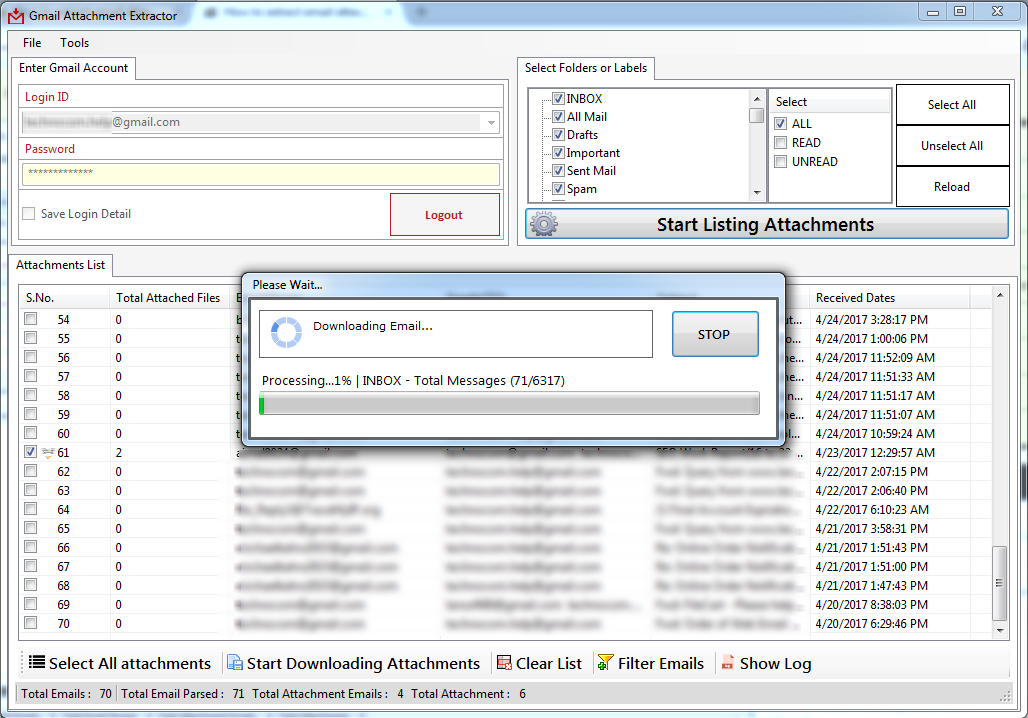Click Filter Emails toolbar label

[661, 664]
